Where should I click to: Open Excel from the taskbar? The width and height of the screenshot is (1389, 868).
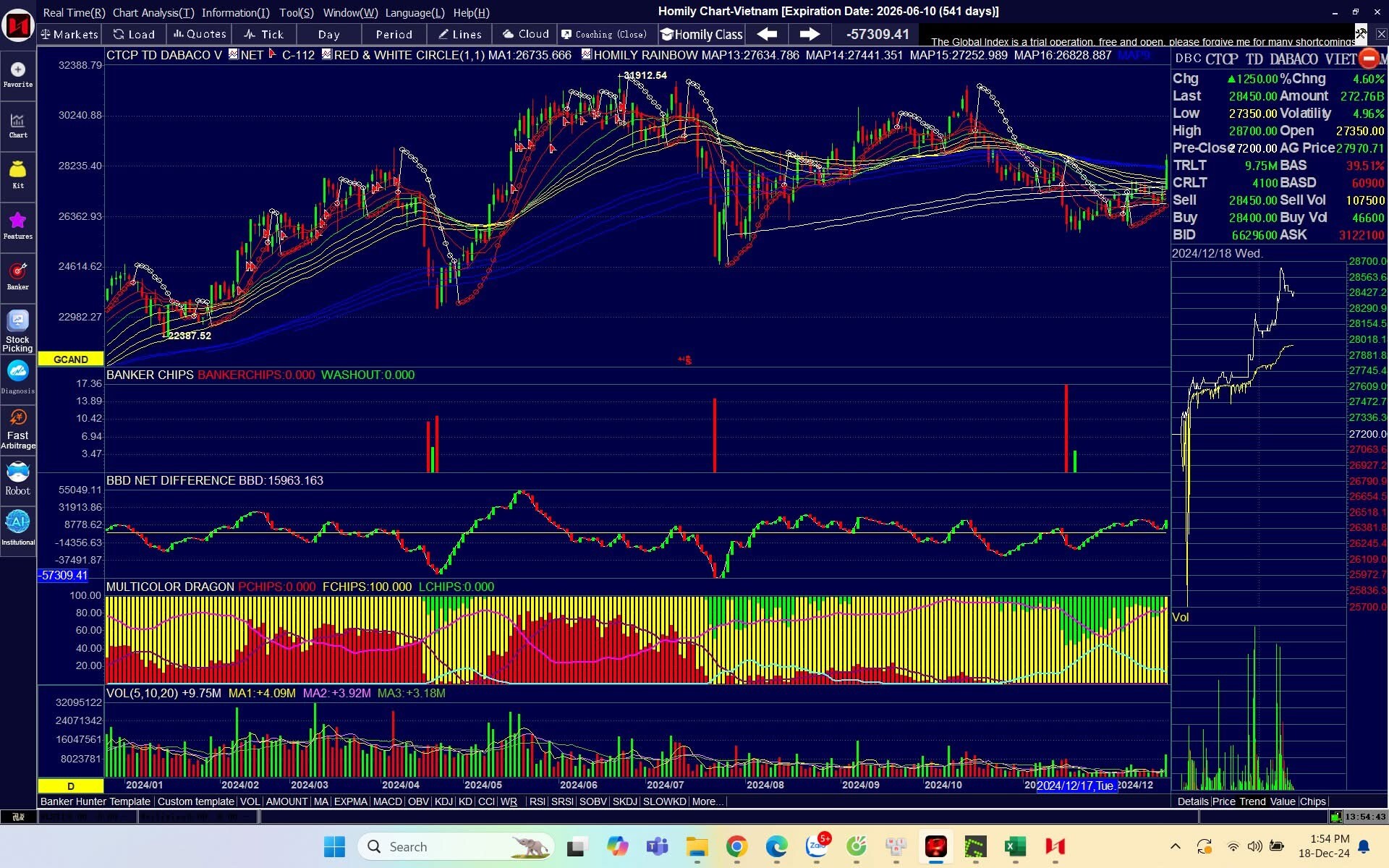coord(1015,846)
